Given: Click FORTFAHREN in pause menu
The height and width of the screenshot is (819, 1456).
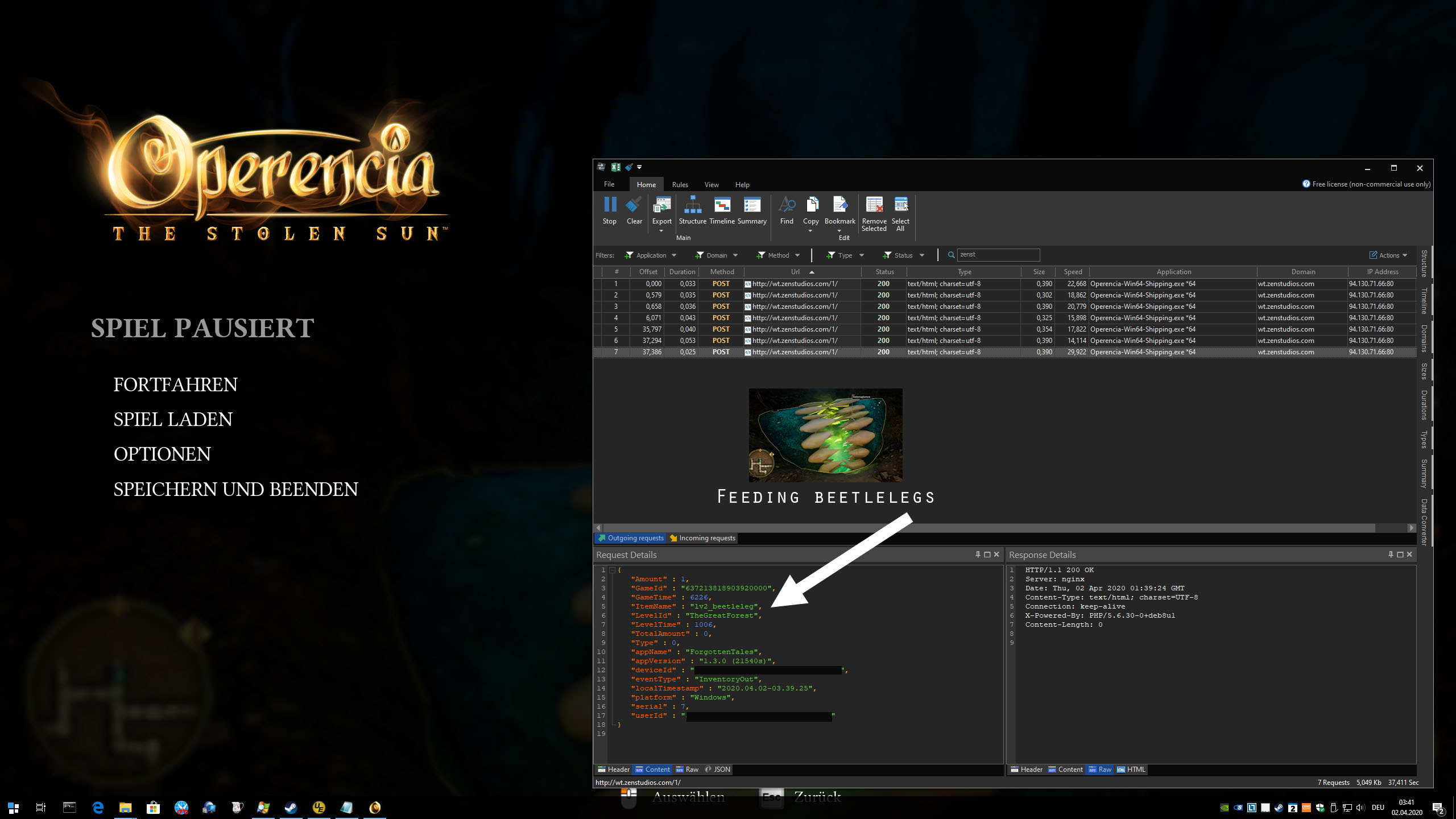Looking at the screenshot, I should [x=175, y=385].
